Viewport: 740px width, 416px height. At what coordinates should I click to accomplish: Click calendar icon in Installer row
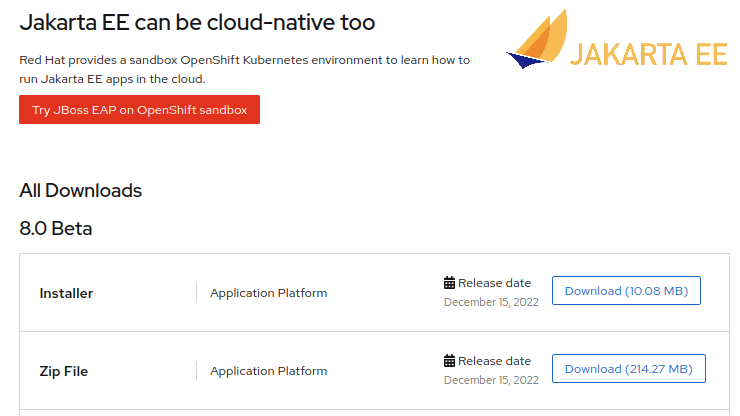[x=449, y=283]
